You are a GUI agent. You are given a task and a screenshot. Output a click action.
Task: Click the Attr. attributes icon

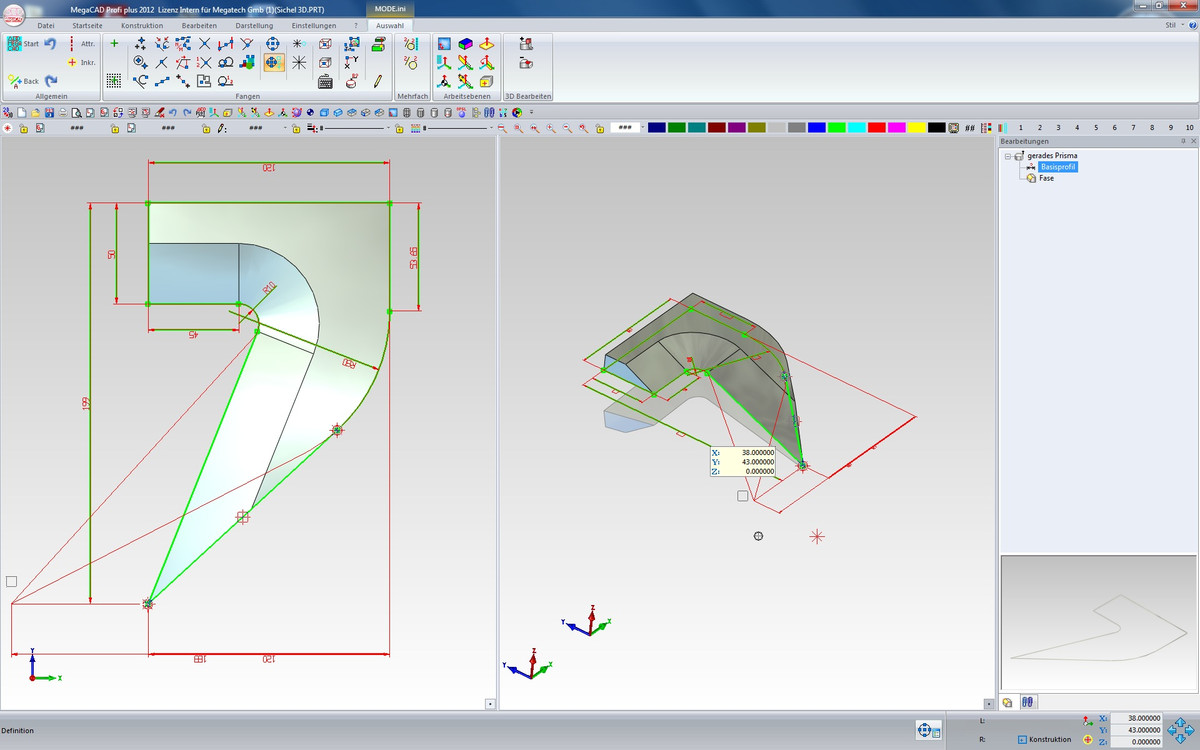point(82,44)
